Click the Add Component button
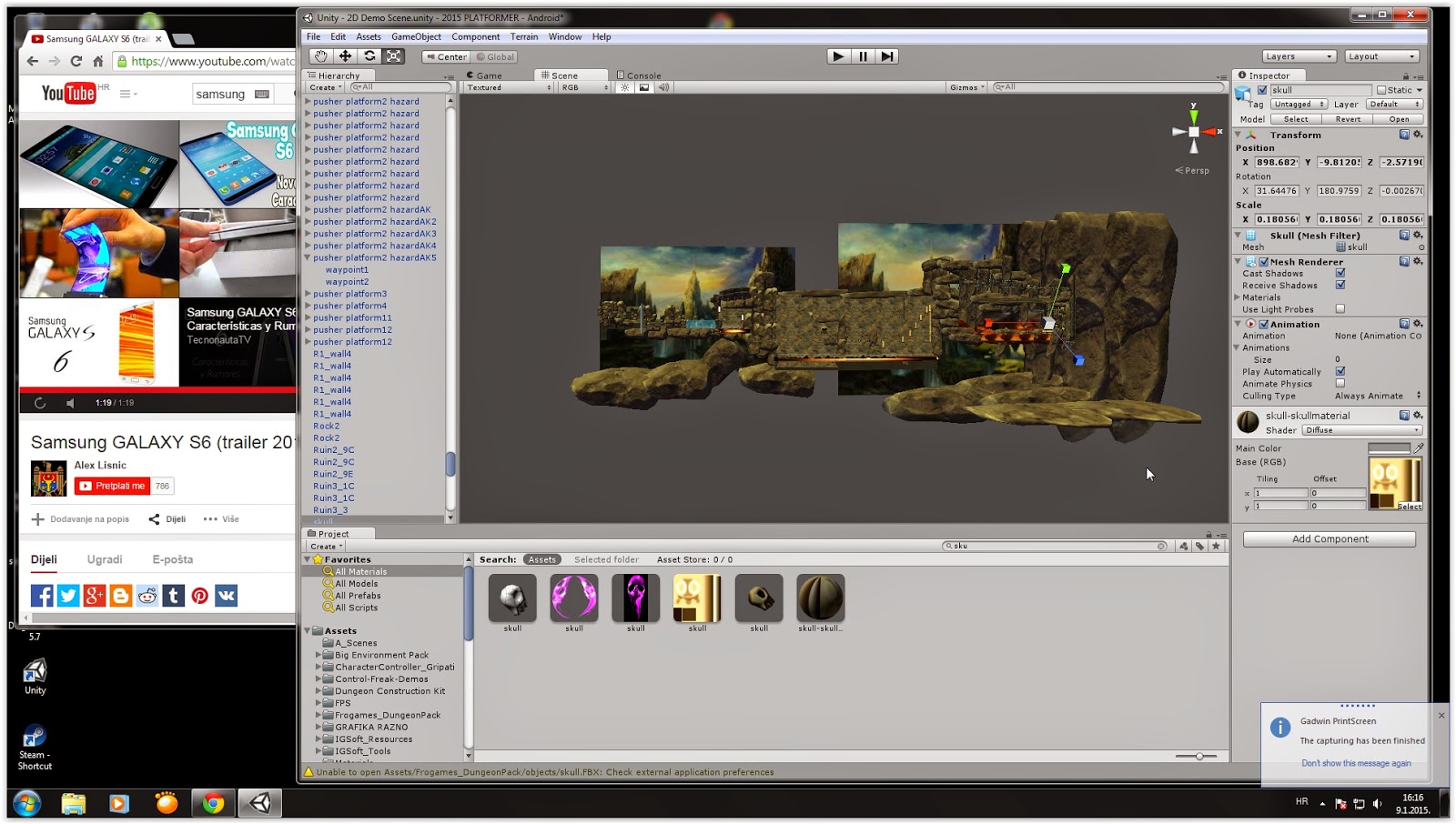 tap(1330, 539)
